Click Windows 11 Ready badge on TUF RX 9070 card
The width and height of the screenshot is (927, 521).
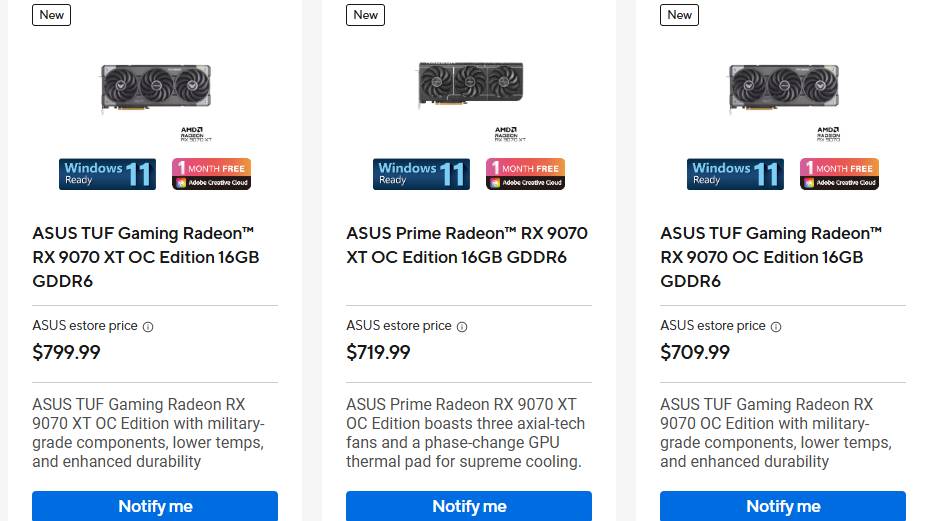735,174
